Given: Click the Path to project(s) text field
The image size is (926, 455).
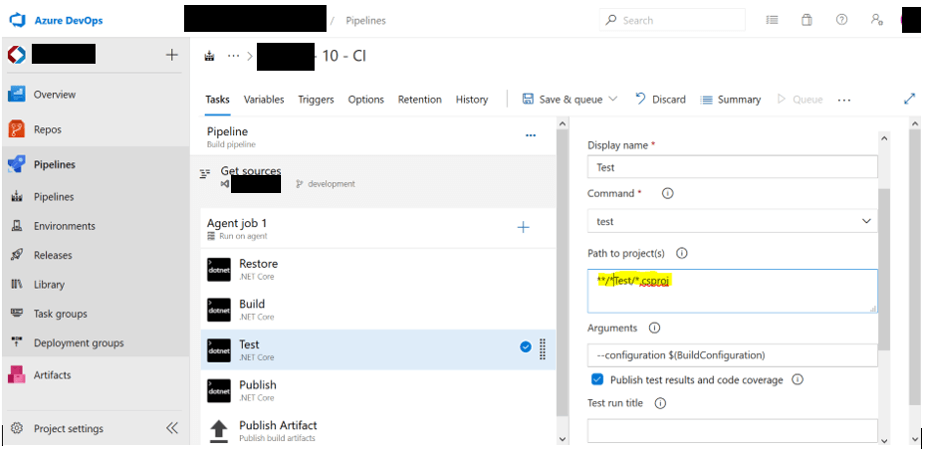Looking at the screenshot, I should [x=732, y=290].
